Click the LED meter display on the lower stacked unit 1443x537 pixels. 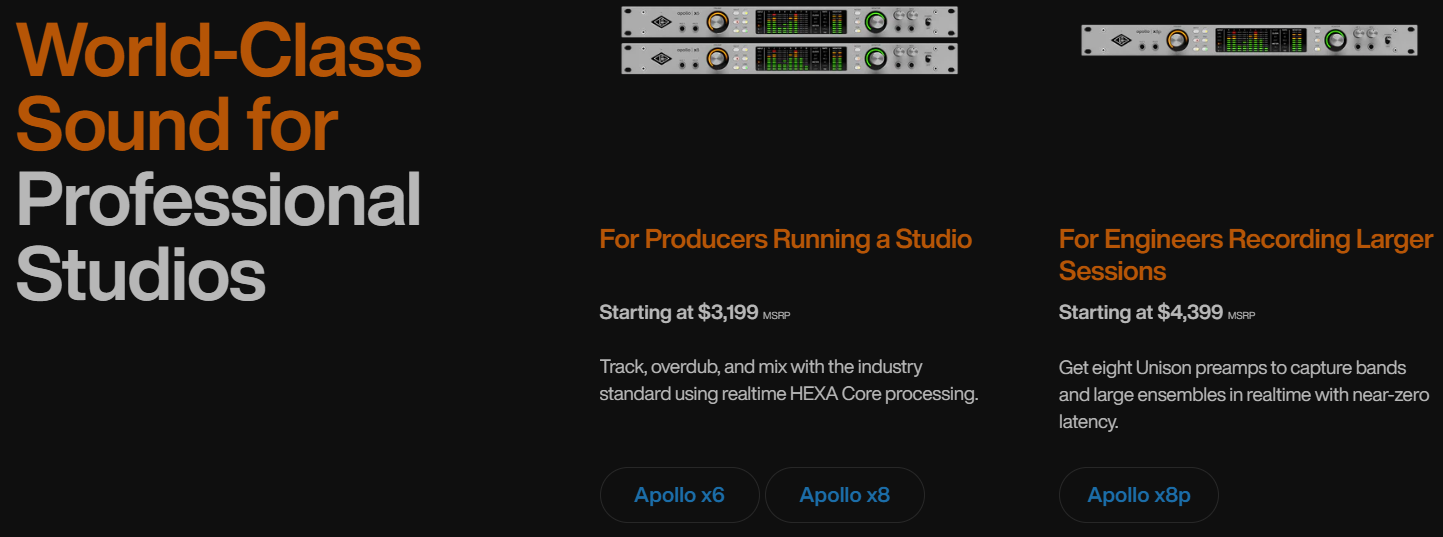801,58
